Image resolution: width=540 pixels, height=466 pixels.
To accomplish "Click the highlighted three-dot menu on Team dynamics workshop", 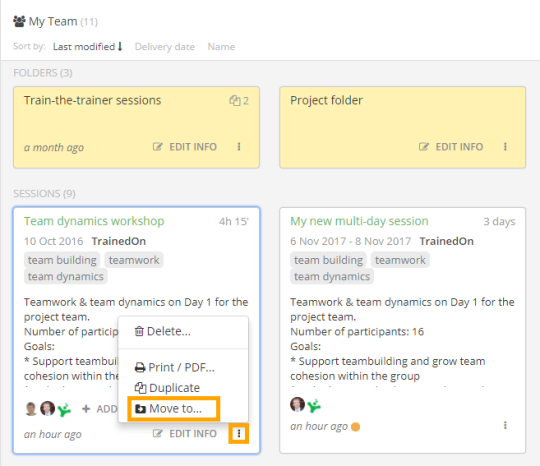I will point(239,433).
